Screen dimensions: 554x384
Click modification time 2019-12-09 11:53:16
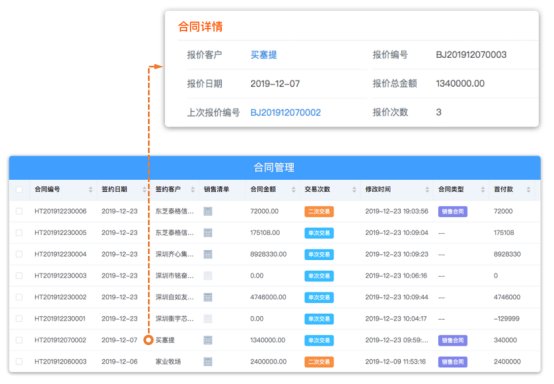click(396, 362)
